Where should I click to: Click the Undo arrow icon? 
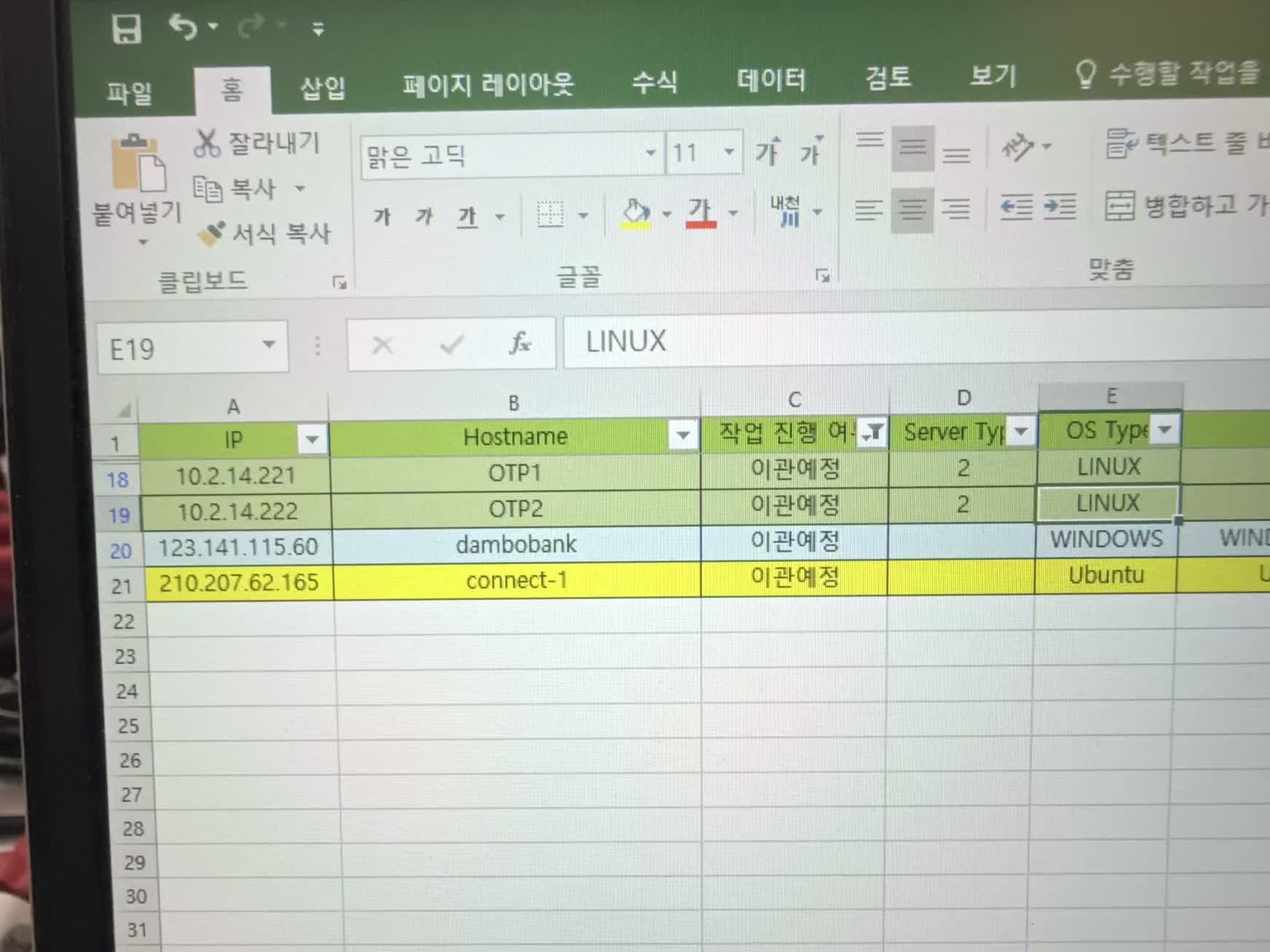coord(183,28)
